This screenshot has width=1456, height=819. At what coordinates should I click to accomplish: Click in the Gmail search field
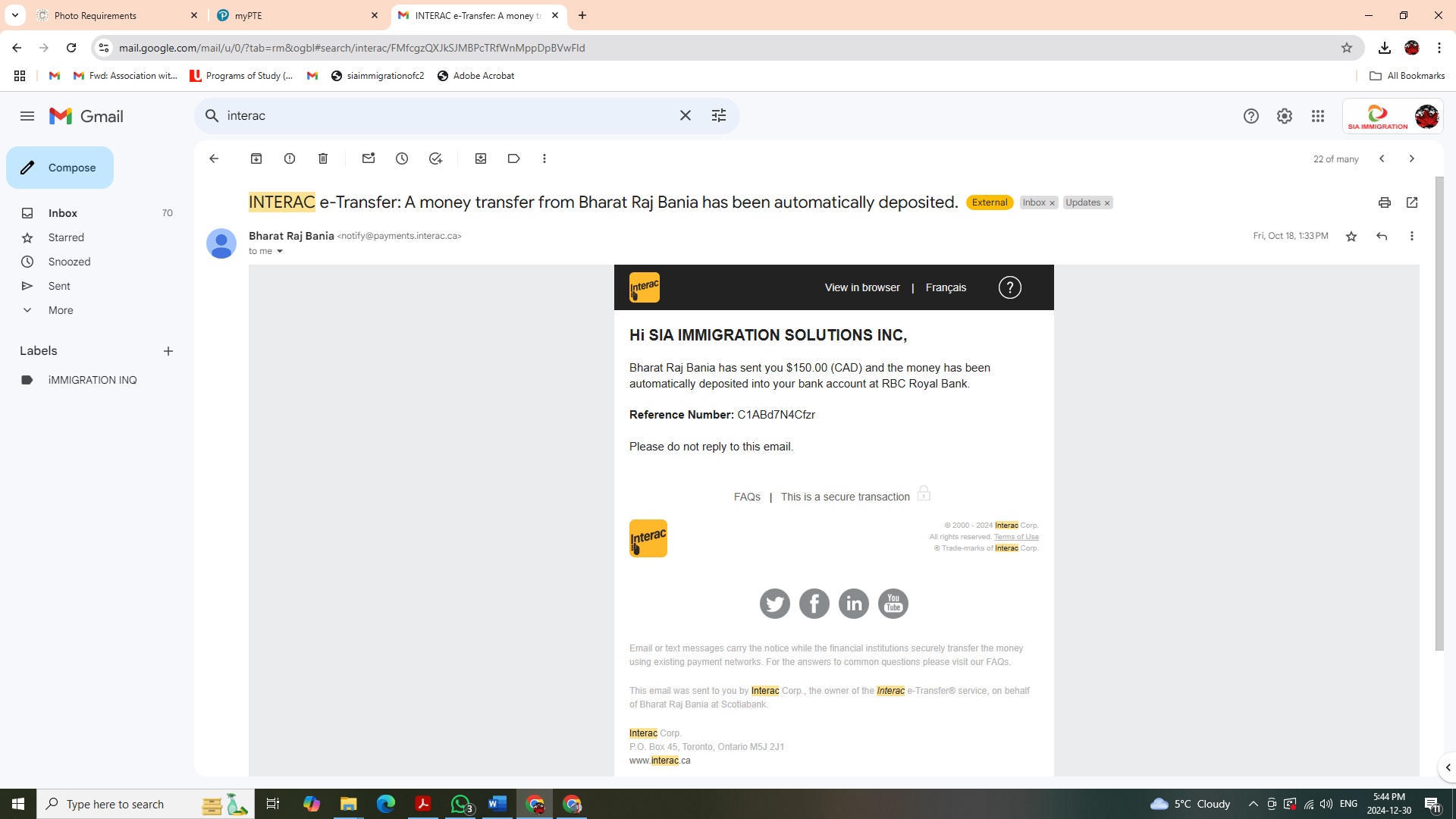click(447, 115)
